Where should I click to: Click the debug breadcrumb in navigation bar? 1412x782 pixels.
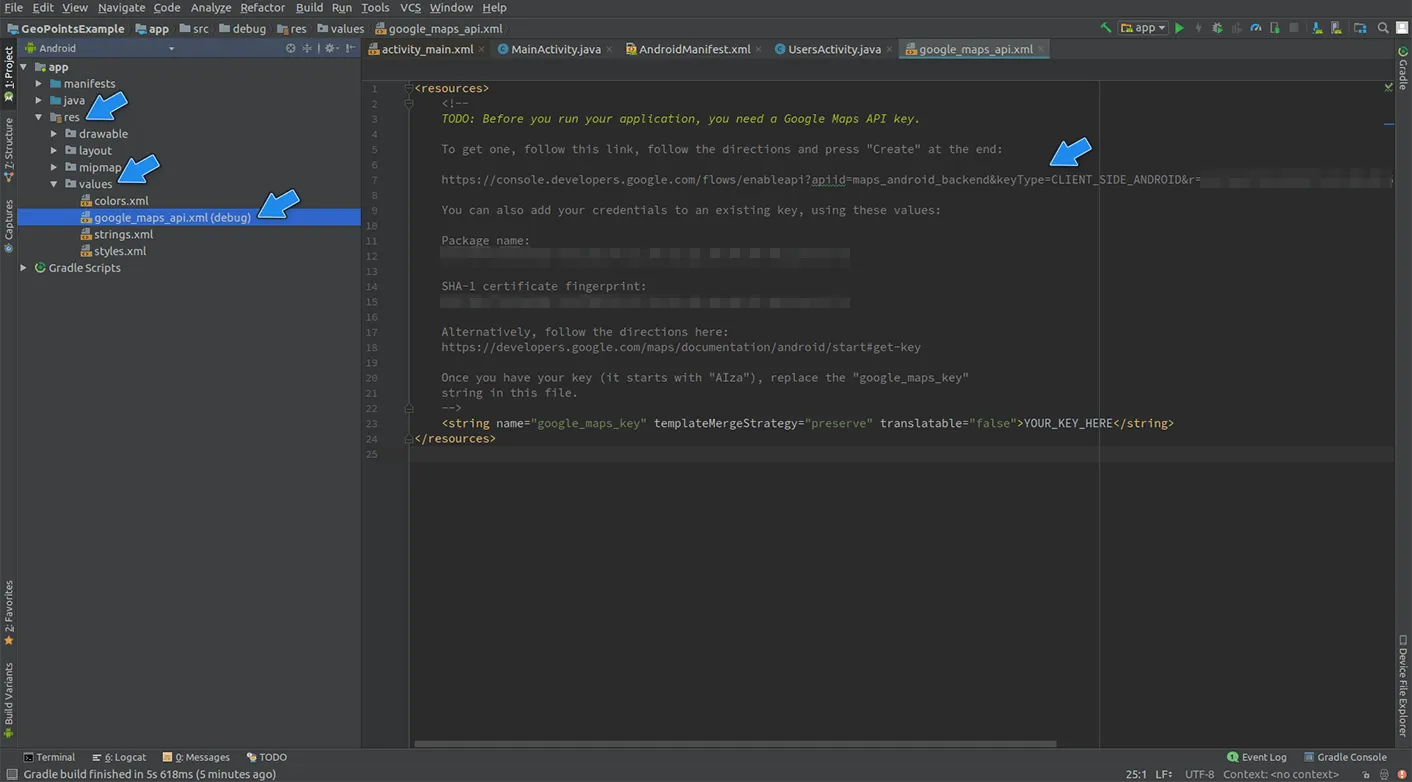pyautogui.click(x=242, y=29)
